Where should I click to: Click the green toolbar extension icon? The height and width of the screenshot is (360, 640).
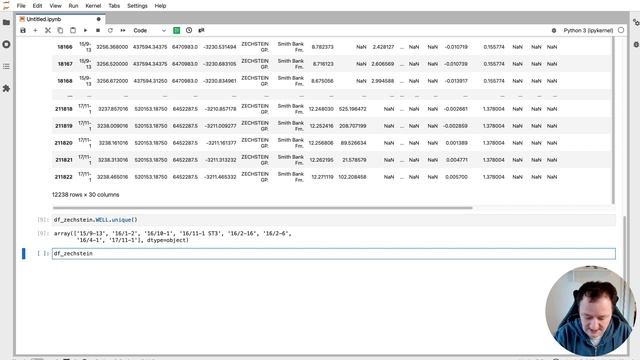click(177, 30)
